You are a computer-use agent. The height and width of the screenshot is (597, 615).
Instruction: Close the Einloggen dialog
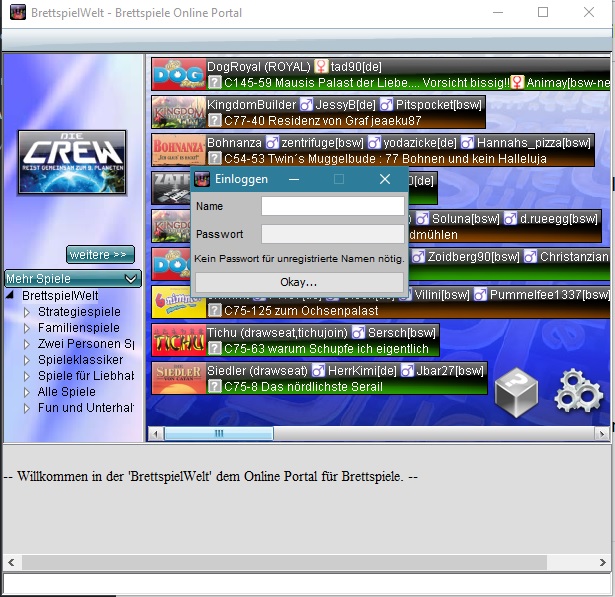[x=385, y=179]
